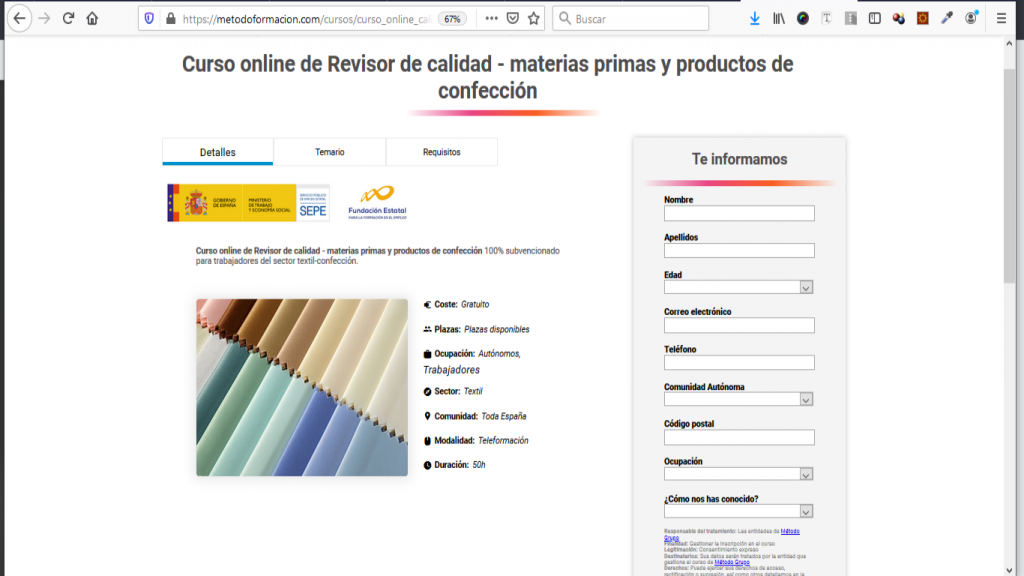Open the browser home page
The width and height of the screenshot is (1024, 576).
(92, 18)
